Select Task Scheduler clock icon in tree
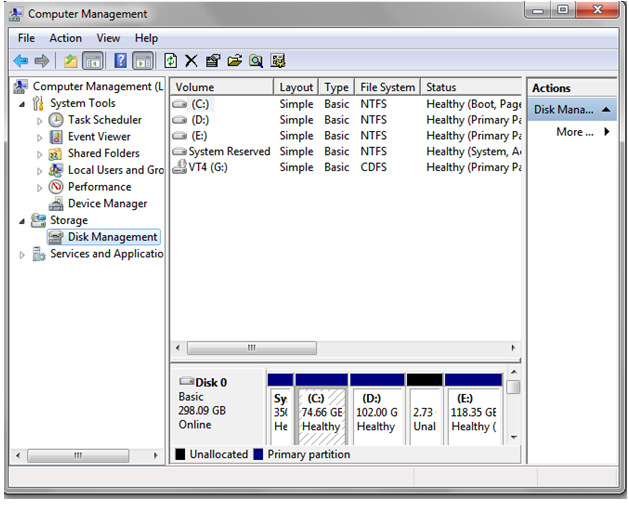The width and height of the screenshot is (629, 505). click(x=56, y=120)
